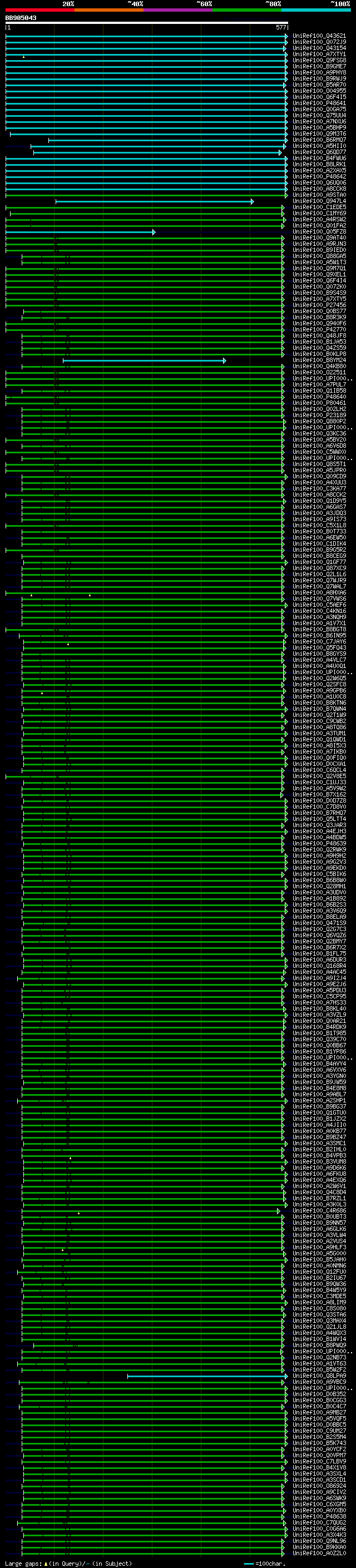
Task: Open hit UniRef100_B6RMQ7
Action: click(319, 140)
